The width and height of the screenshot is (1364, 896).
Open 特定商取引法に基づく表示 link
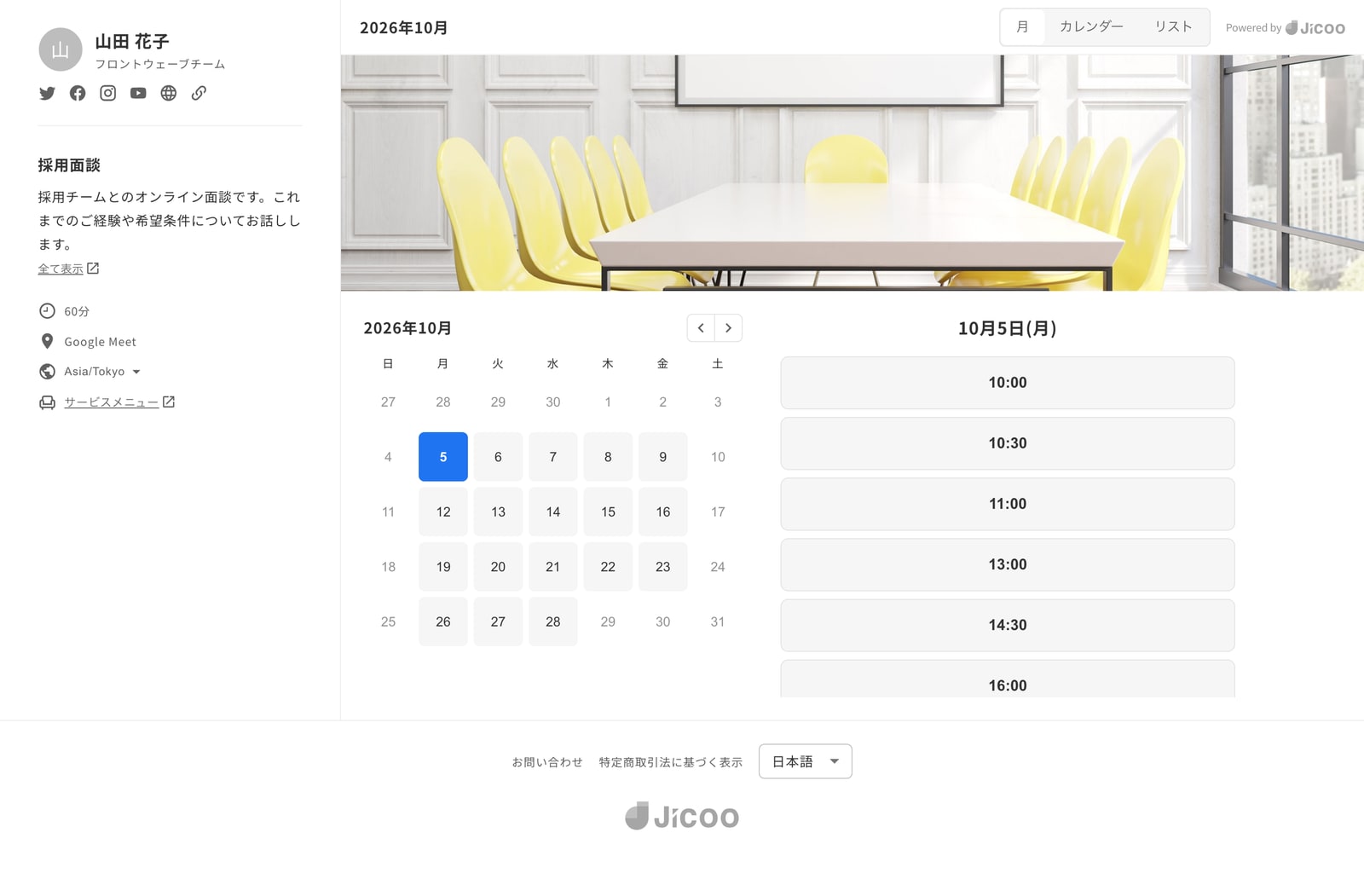(x=671, y=762)
